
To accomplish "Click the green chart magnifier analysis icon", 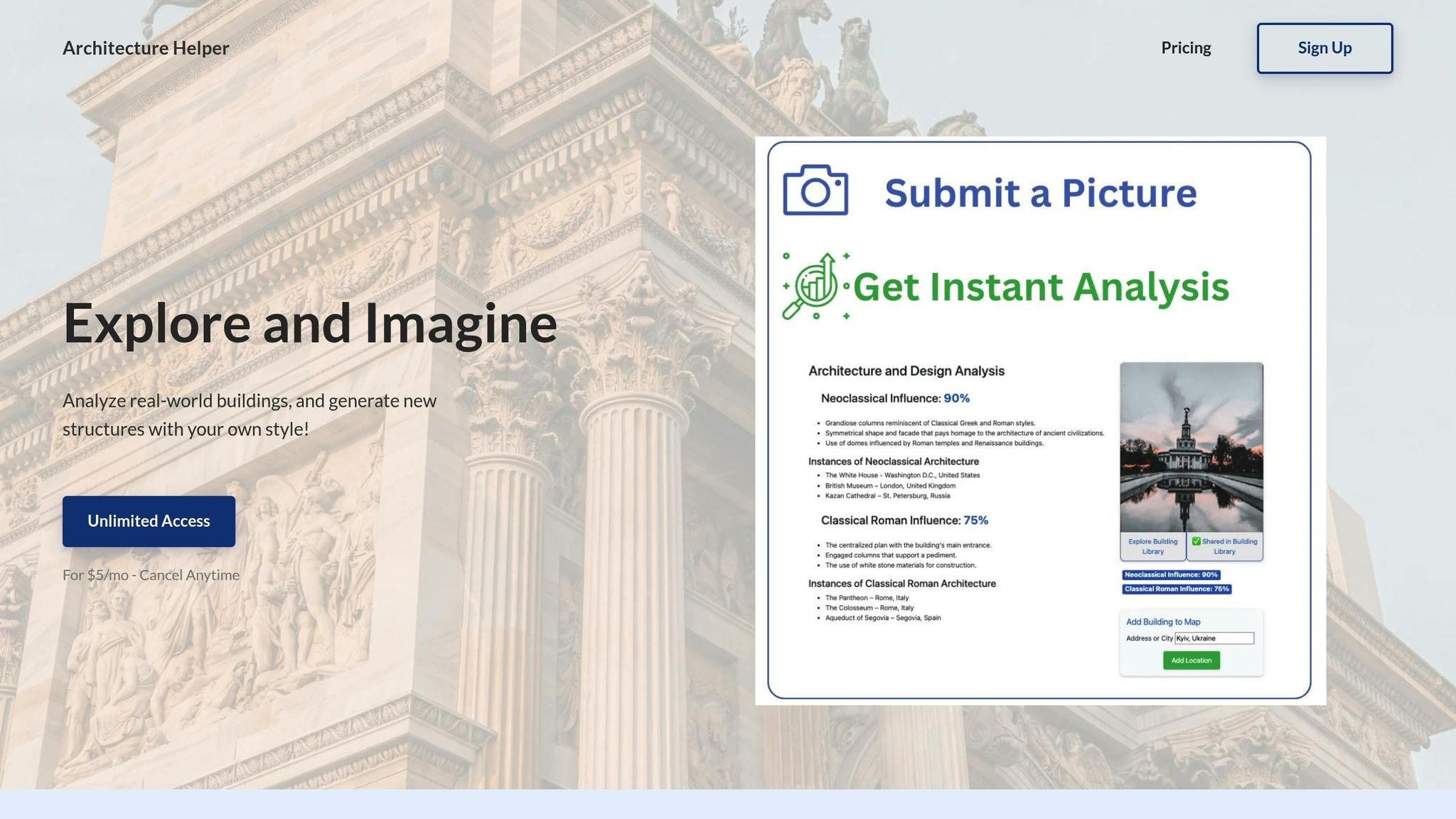I will click(815, 287).
